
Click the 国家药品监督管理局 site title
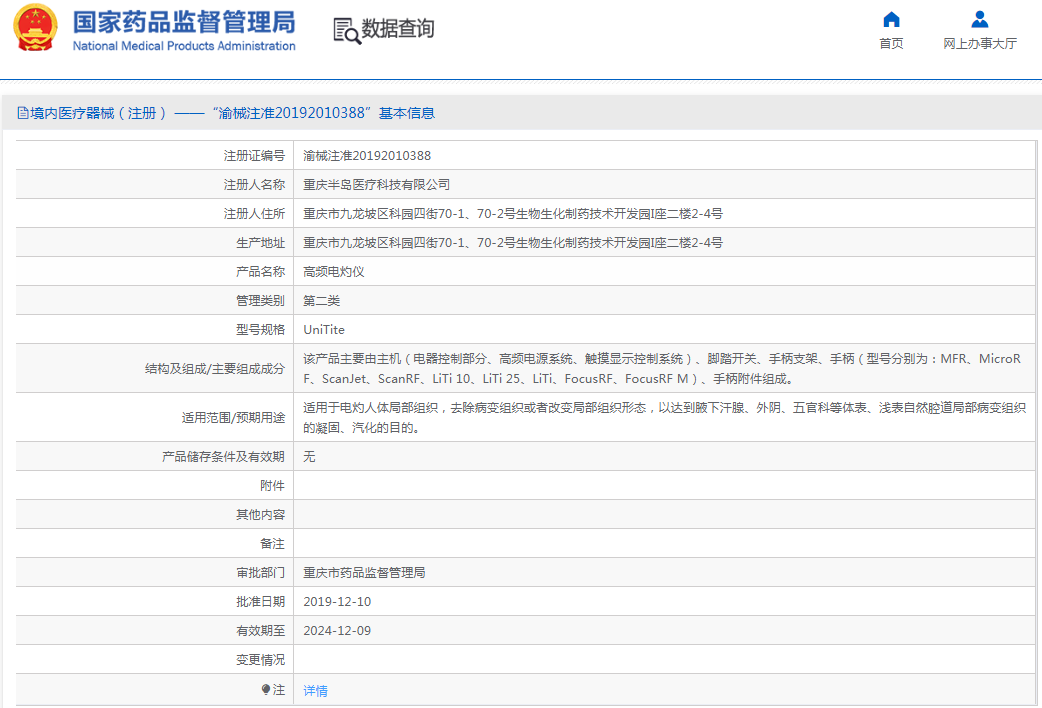click(x=184, y=22)
